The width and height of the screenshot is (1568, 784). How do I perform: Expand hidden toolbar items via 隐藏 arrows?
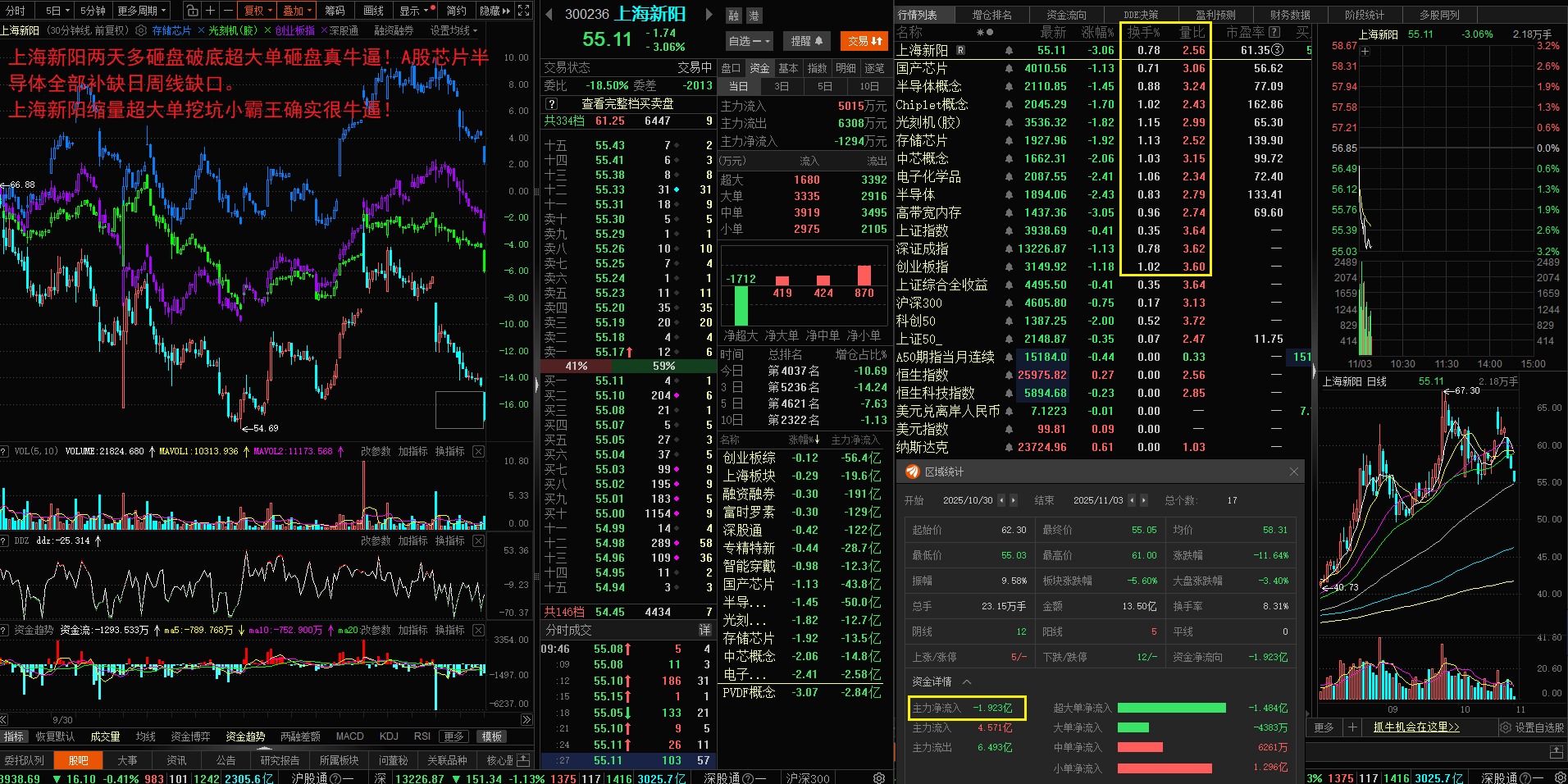pos(495,11)
